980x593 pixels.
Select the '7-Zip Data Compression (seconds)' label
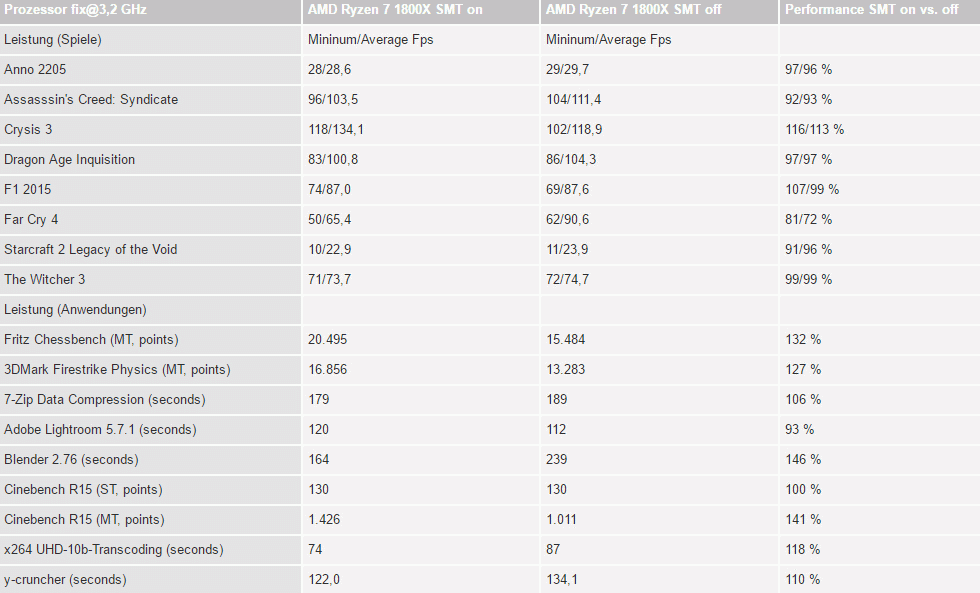click(105, 399)
